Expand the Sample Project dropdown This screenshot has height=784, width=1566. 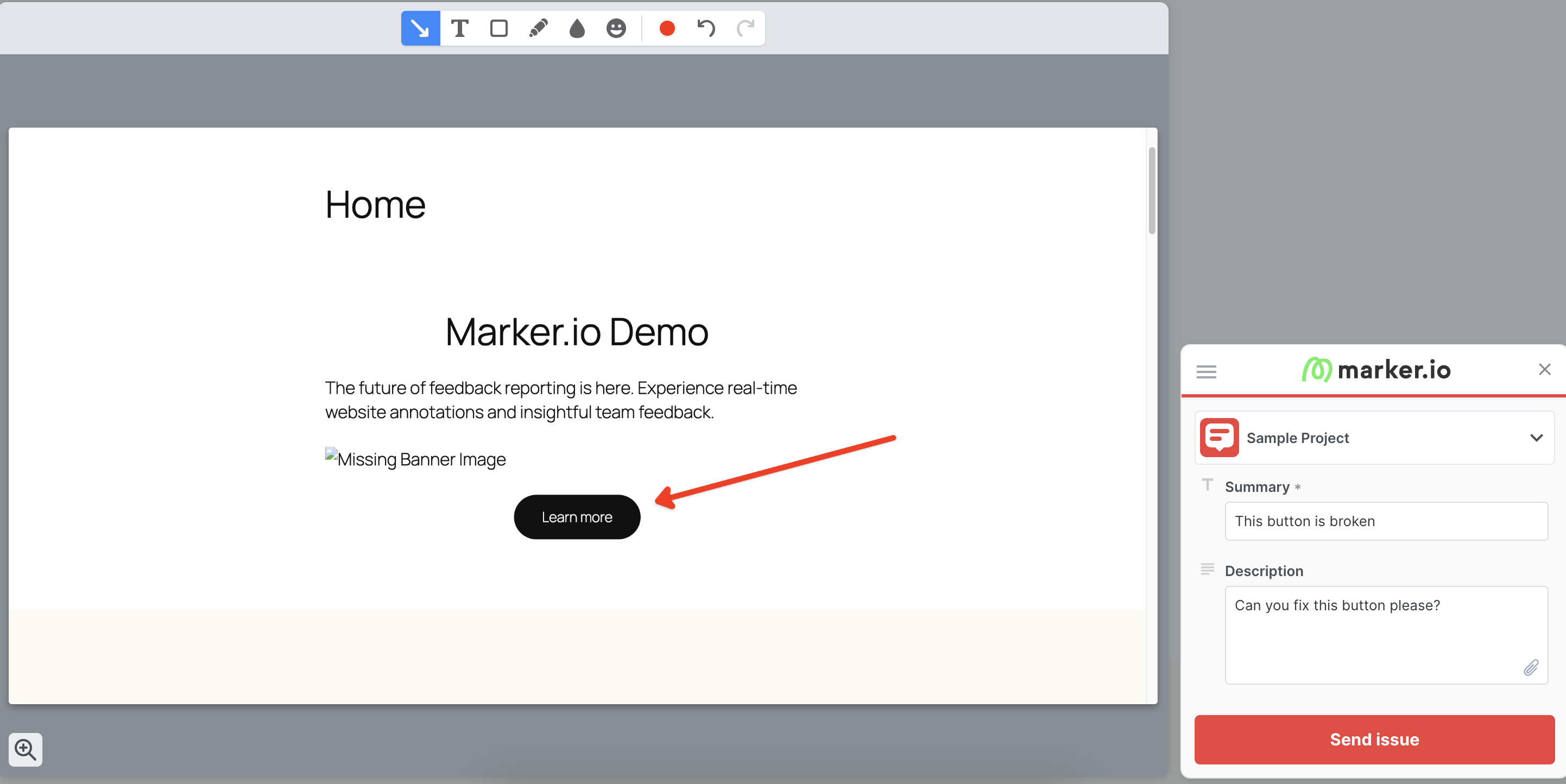(x=1374, y=438)
